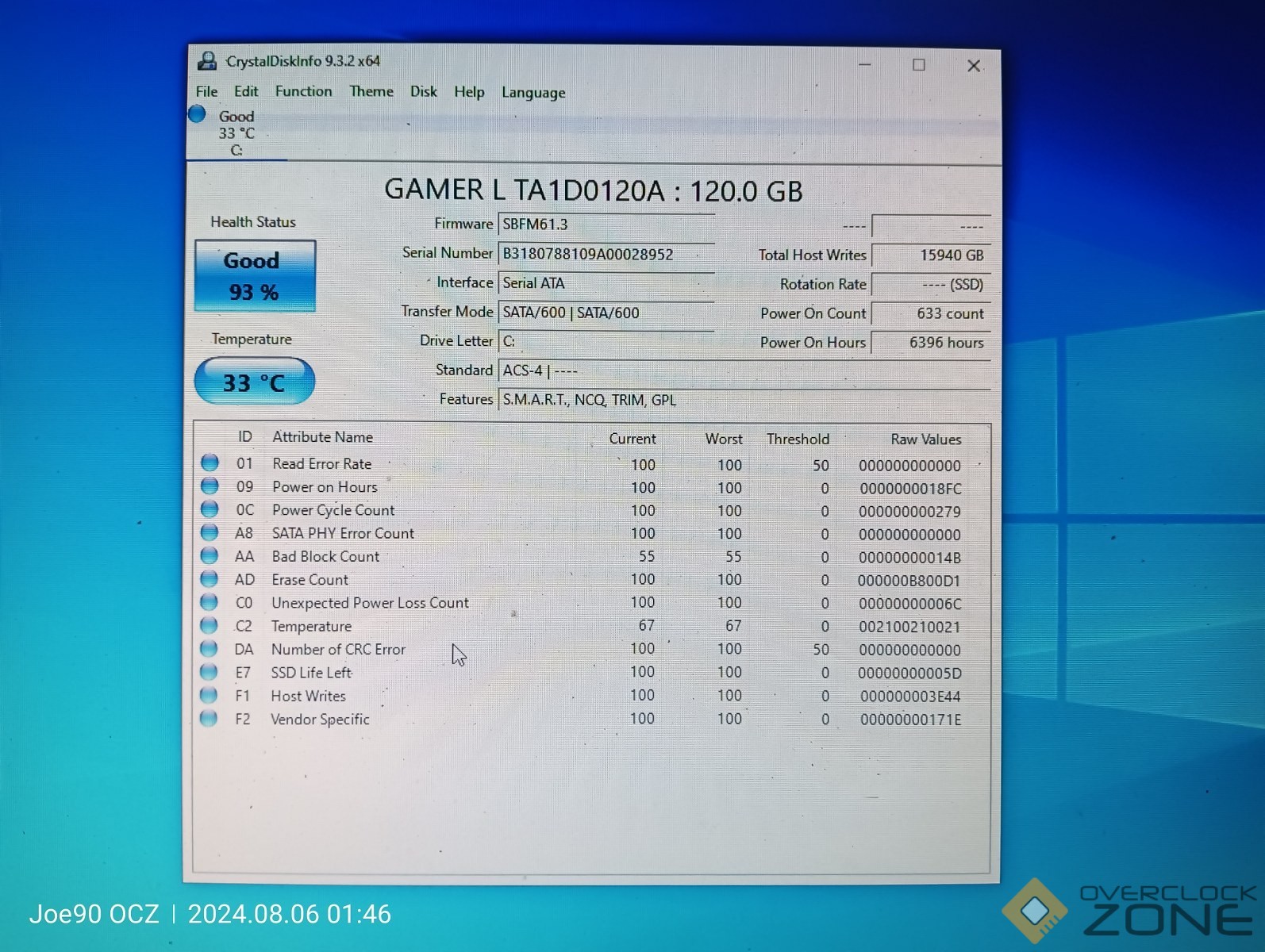Click the ID column header
1265x952 pixels.
[x=244, y=437]
